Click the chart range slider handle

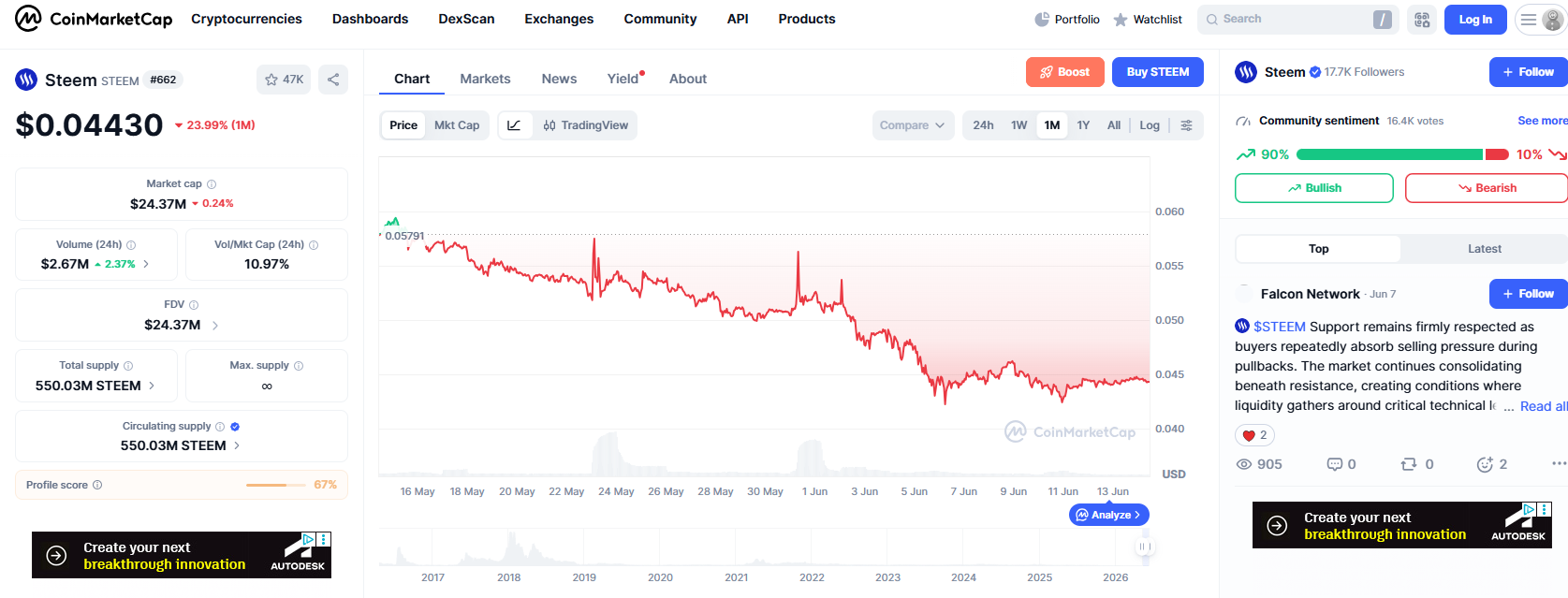coord(1144,547)
